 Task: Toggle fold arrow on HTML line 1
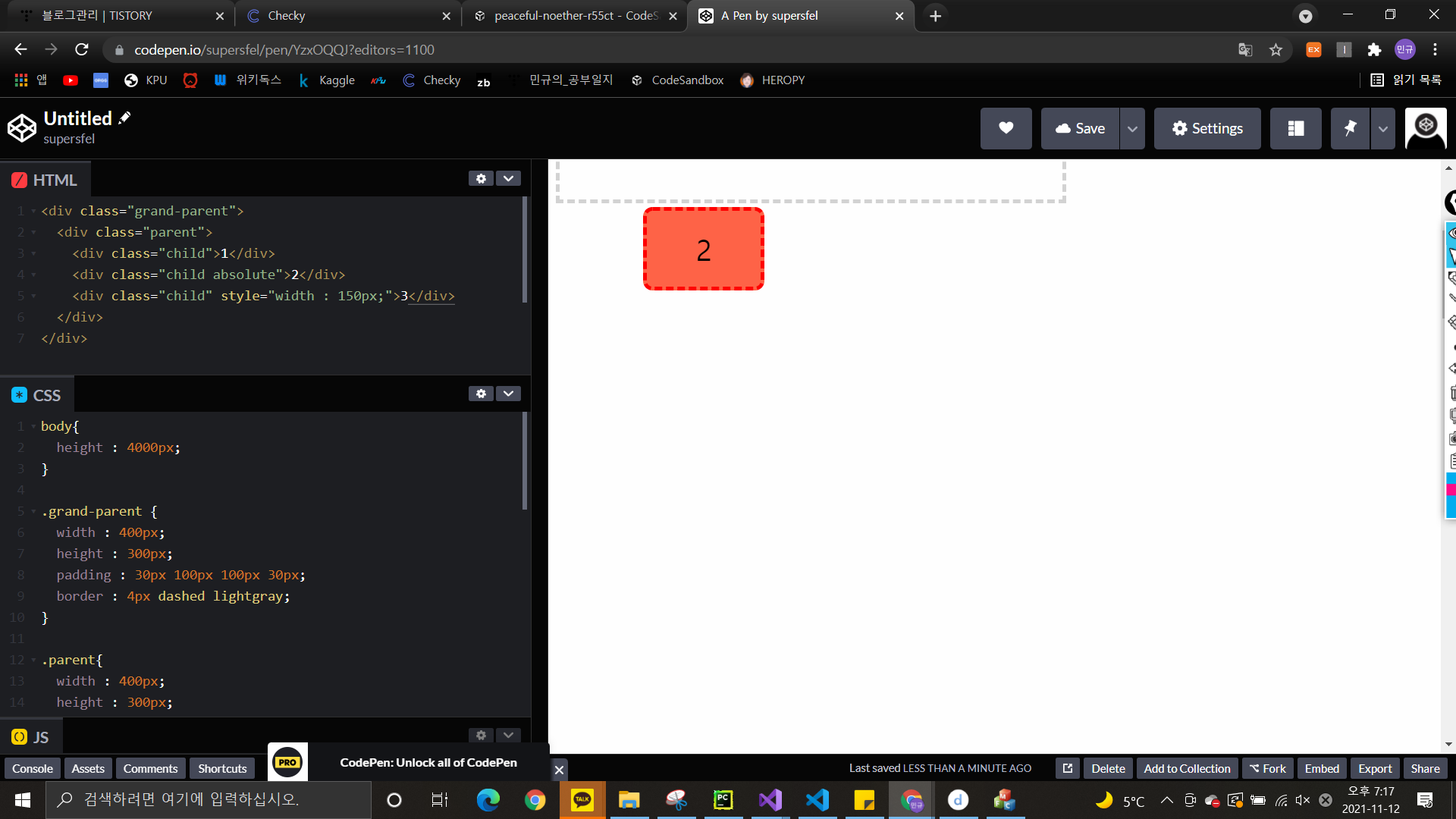click(x=33, y=212)
